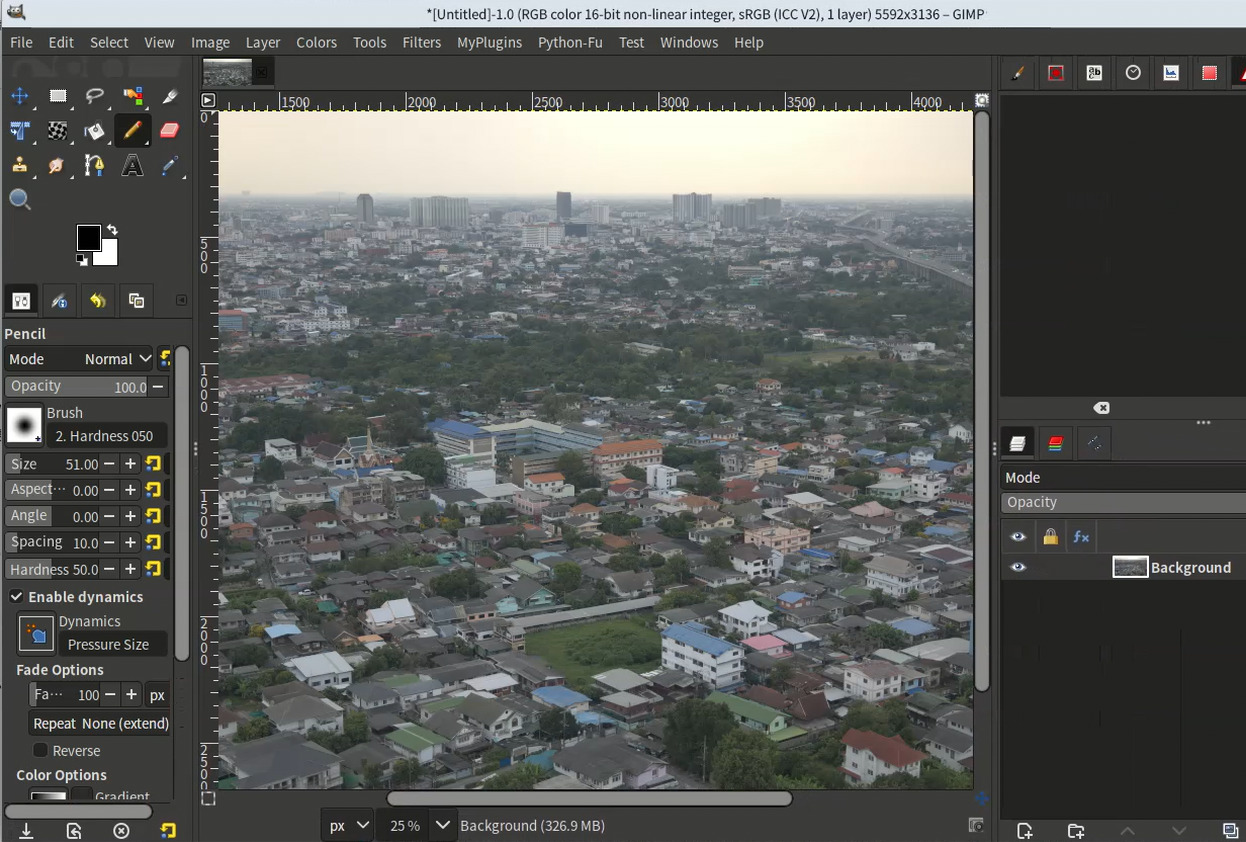1246x842 pixels.
Task: Select the Move tool
Action: (x=19, y=96)
